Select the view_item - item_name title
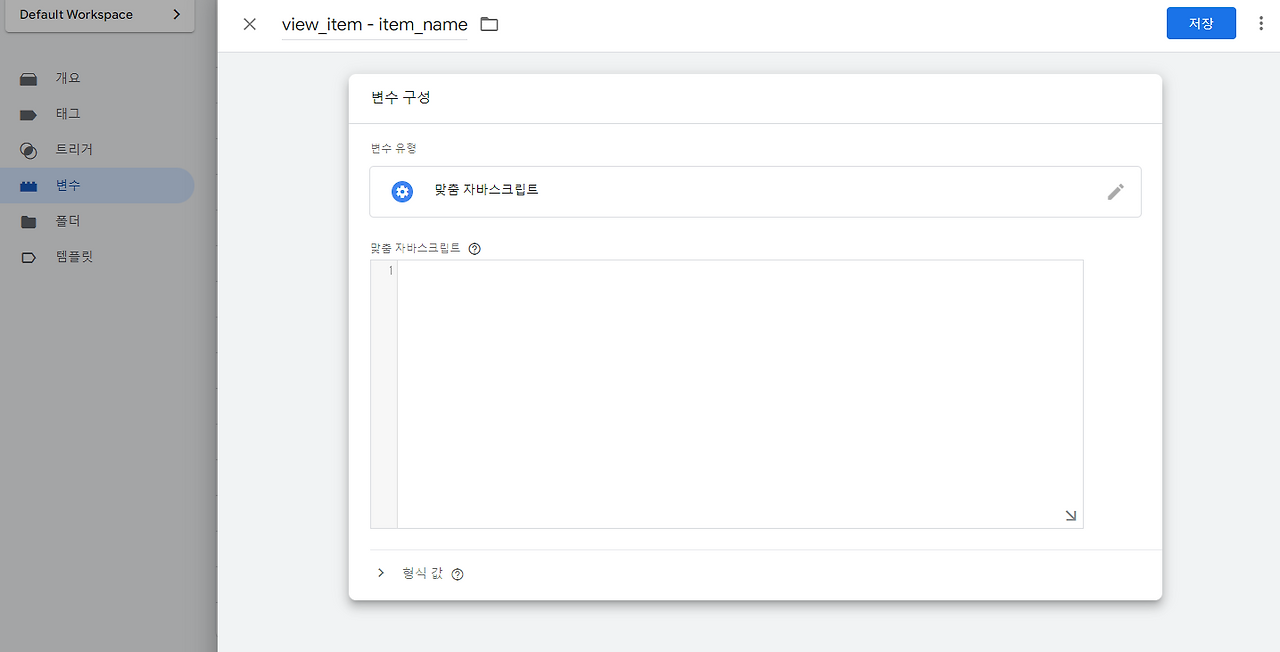 [x=374, y=24]
